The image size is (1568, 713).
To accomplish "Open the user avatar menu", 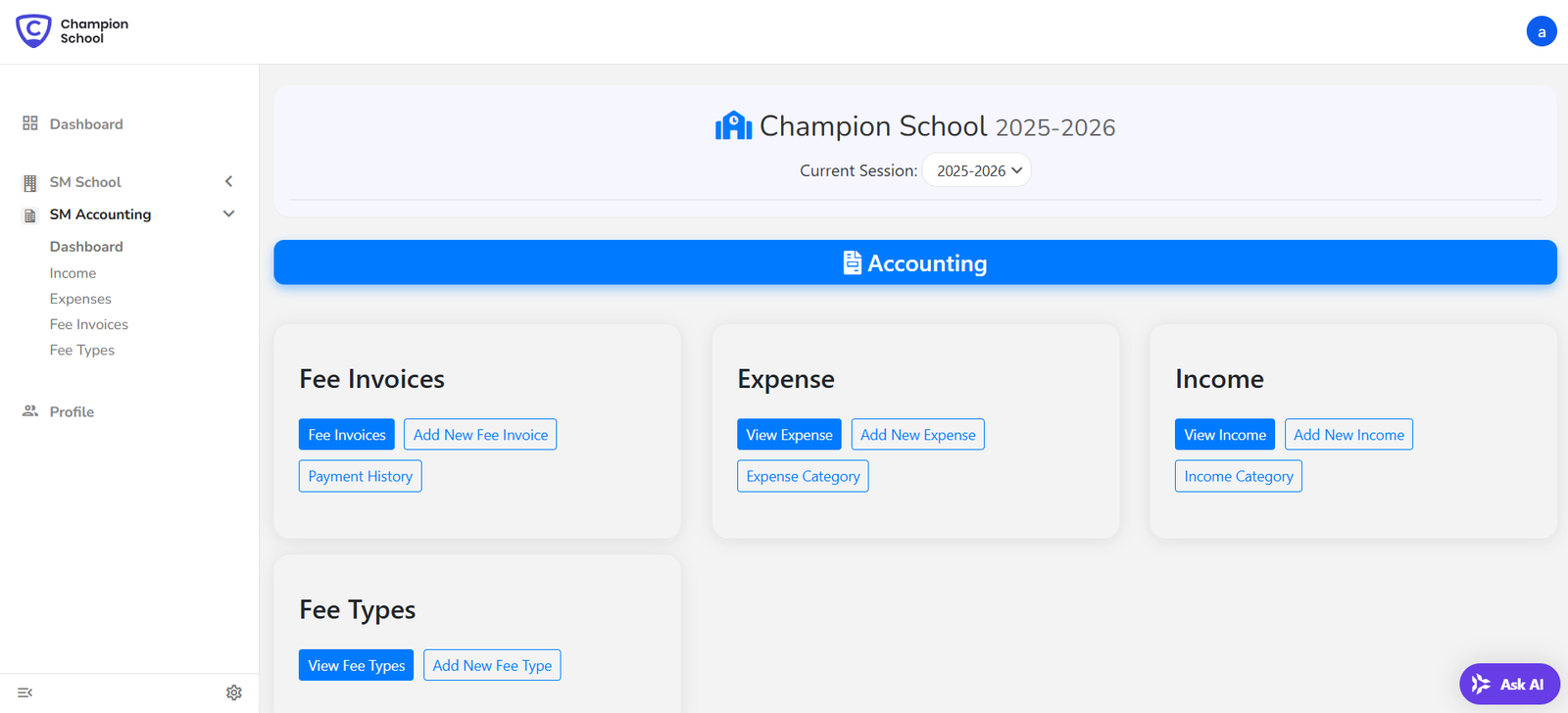I will click(x=1541, y=31).
